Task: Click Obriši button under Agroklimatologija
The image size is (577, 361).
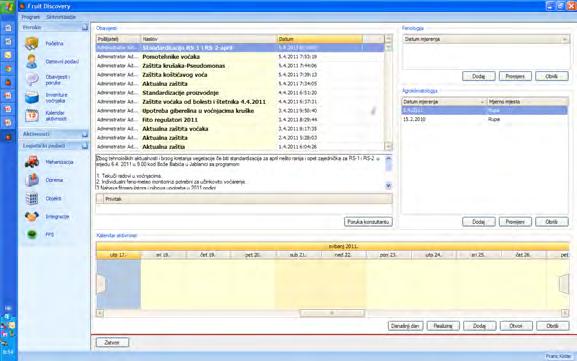Action: 552,222
